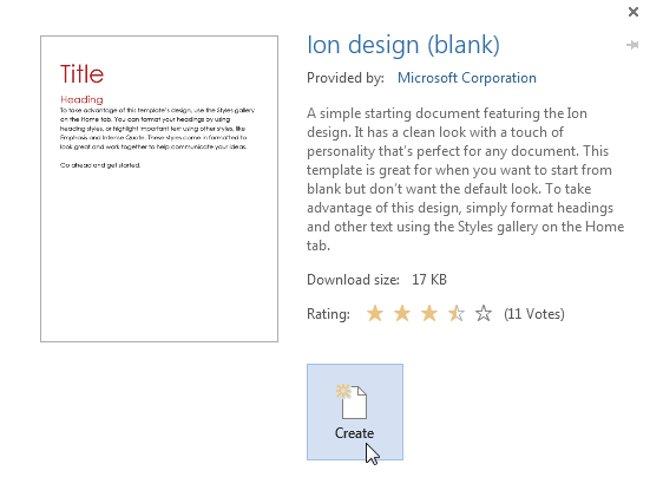Click the "(11 Votes)" rating count
This screenshot has height=477, width=650.
(x=534, y=314)
